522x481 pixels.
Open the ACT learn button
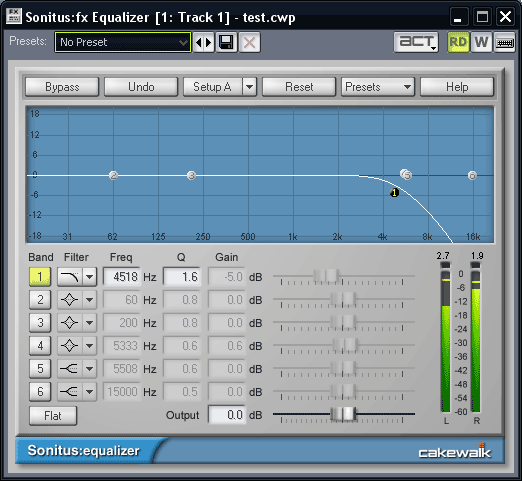pos(416,42)
